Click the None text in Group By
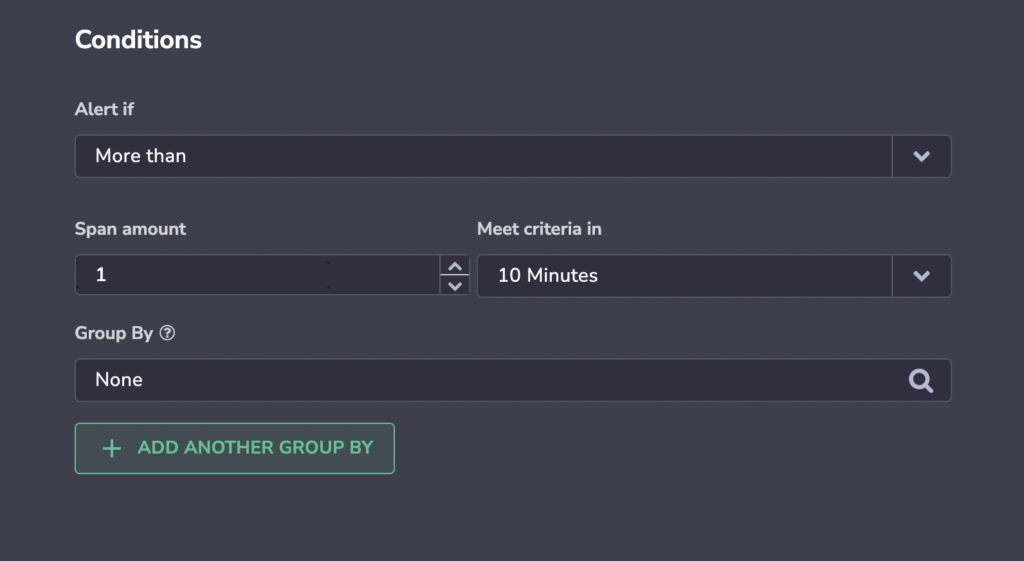The height and width of the screenshot is (561, 1024). click(119, 379)
